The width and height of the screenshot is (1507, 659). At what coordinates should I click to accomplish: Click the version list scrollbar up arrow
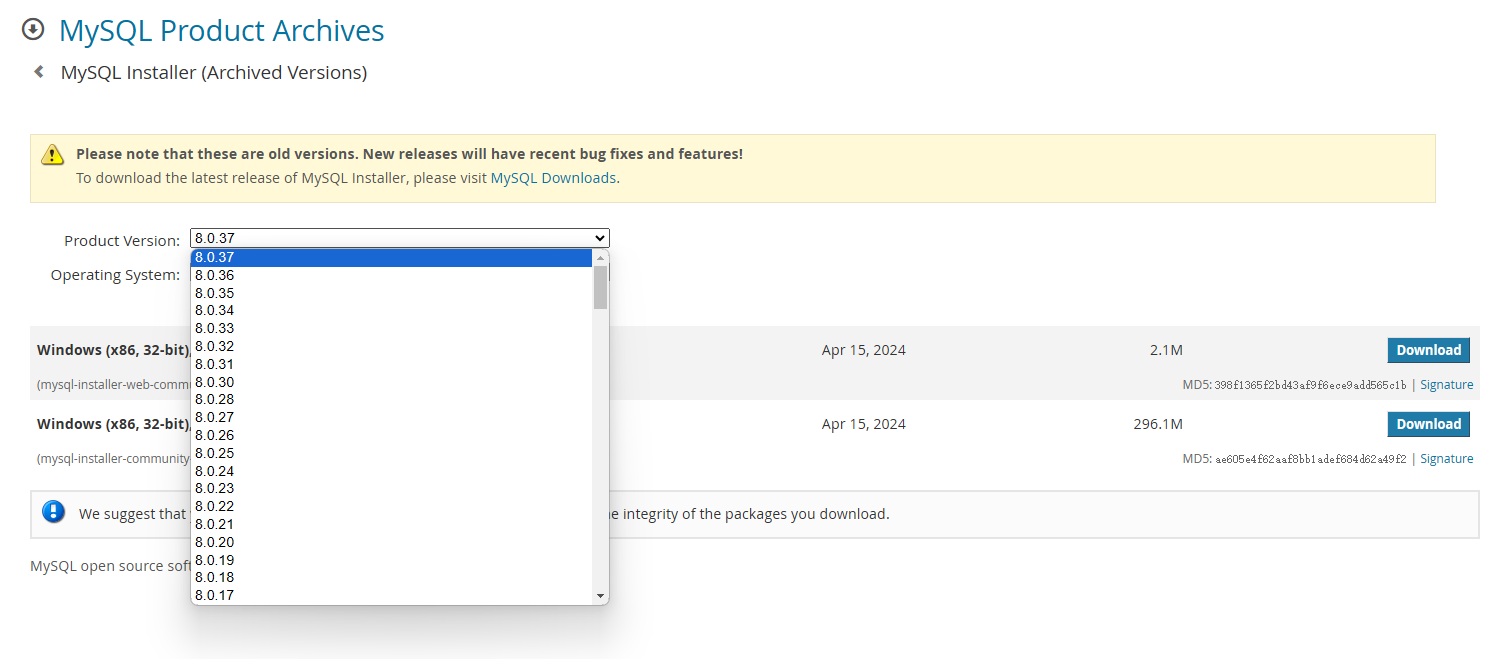600,257
